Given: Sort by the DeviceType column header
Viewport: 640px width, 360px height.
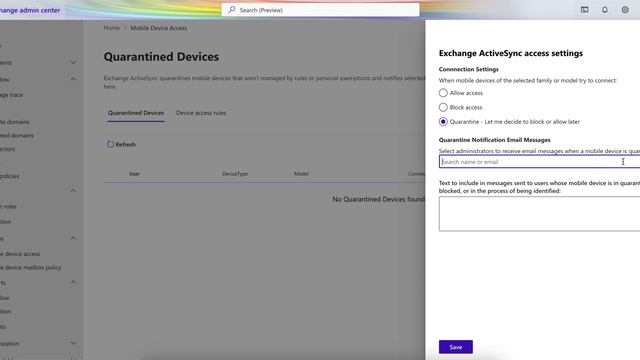Looking at the screenshot, I should [235, 174].
